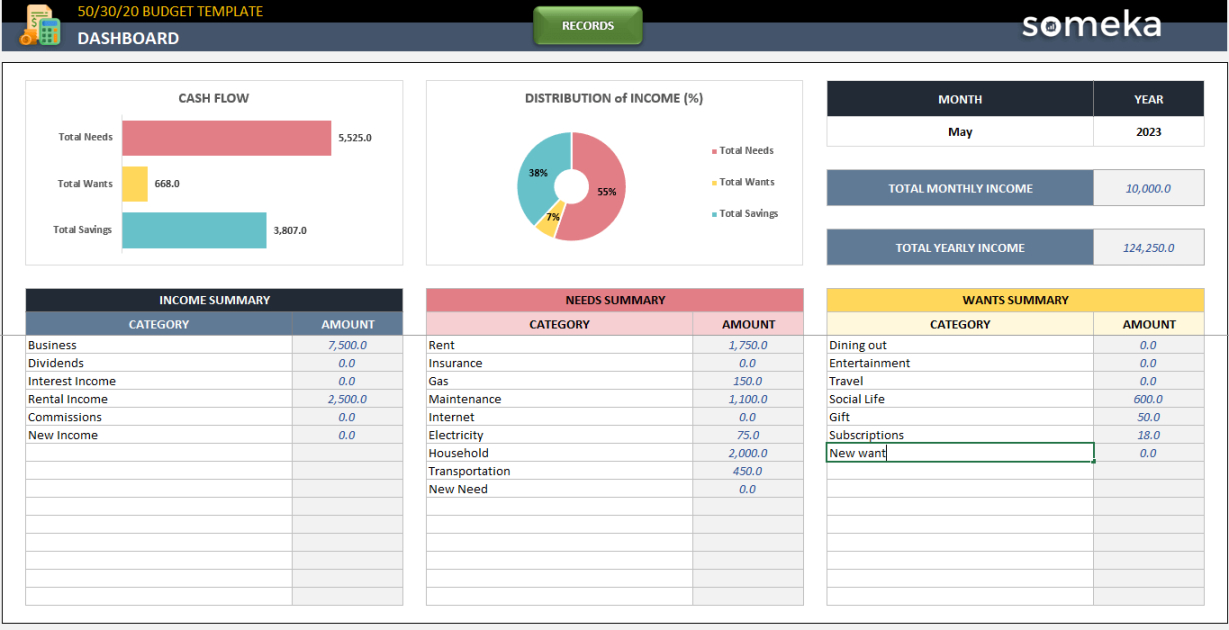Select the month value May
This screenshot has width=1229, height=630.
[x=959, y=132]
